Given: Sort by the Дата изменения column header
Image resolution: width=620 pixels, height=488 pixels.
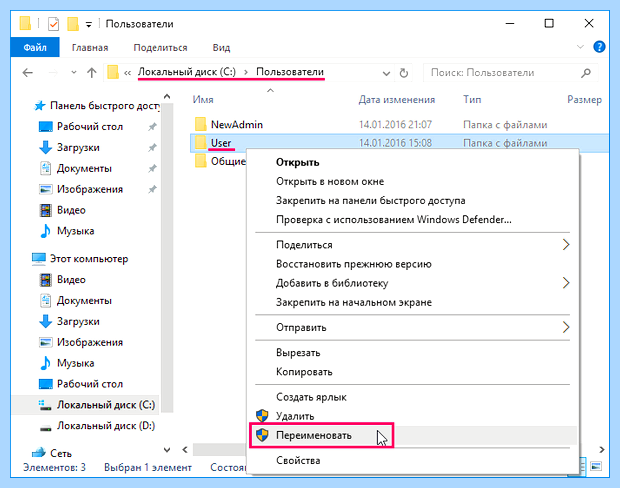Looking at the screenshot, I should click(397, 100).
